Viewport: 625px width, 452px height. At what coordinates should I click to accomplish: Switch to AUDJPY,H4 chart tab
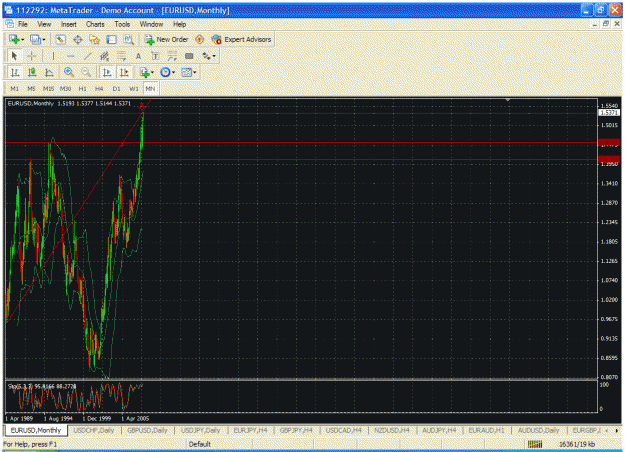(x=439, y=430)
